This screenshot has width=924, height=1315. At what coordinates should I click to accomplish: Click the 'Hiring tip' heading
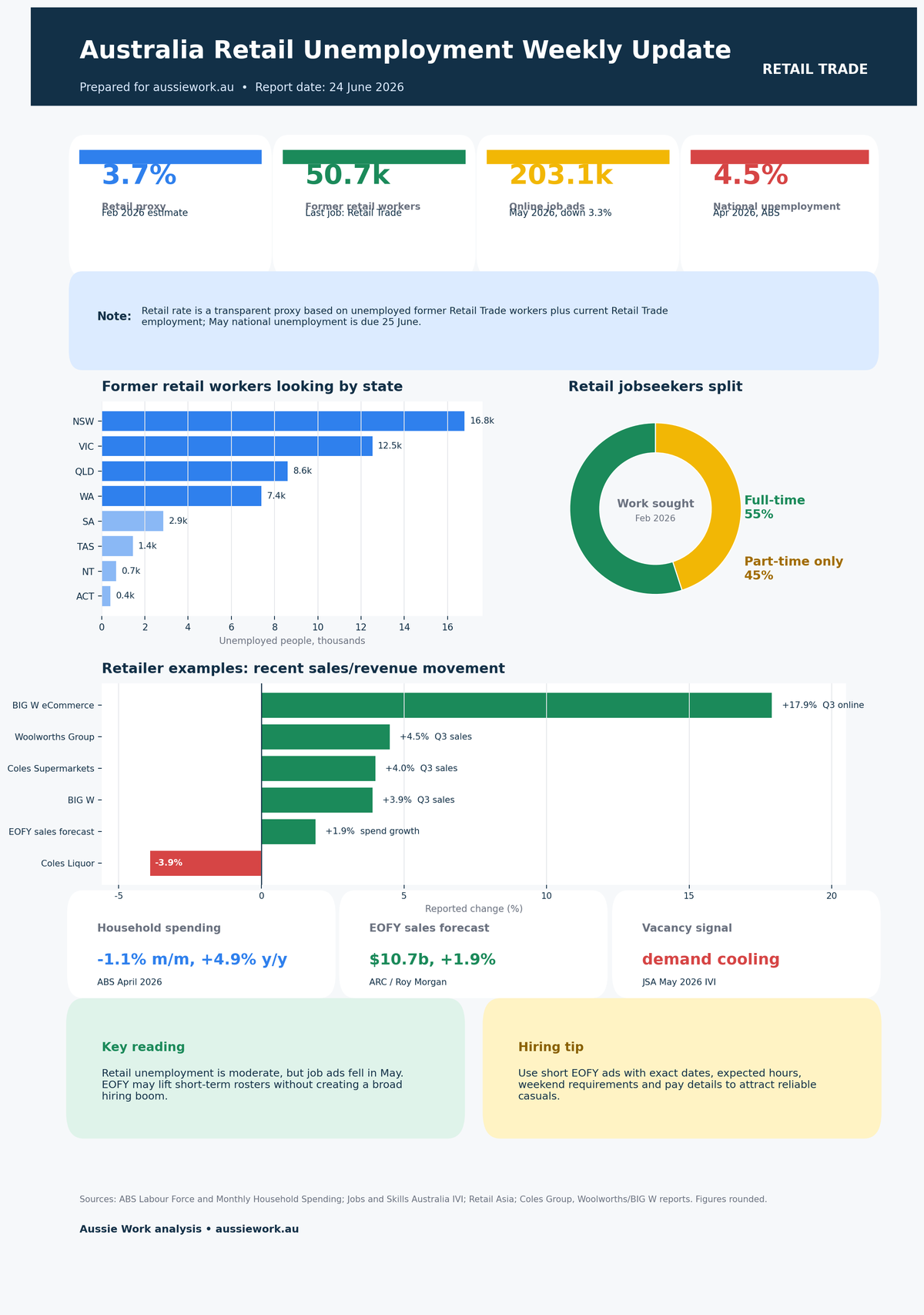click(x=551, y=1048)
